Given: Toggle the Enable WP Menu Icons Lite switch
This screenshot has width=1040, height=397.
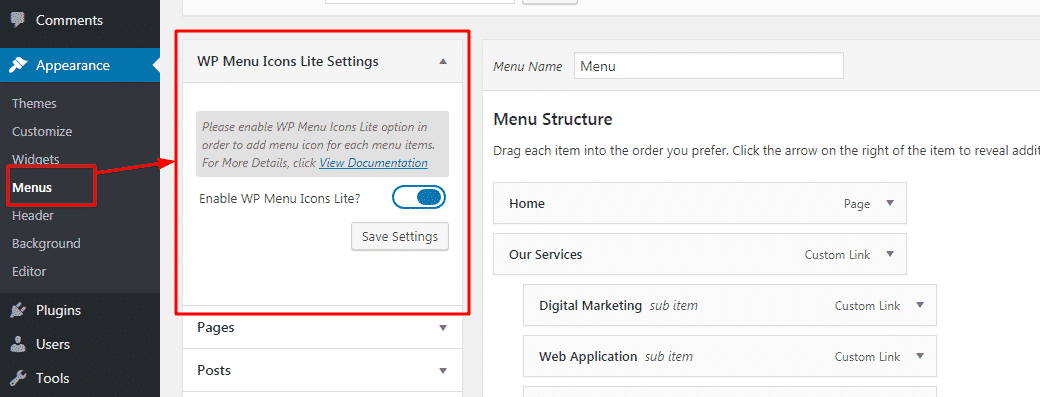Looking at the screenshot, I should (419, 198).
